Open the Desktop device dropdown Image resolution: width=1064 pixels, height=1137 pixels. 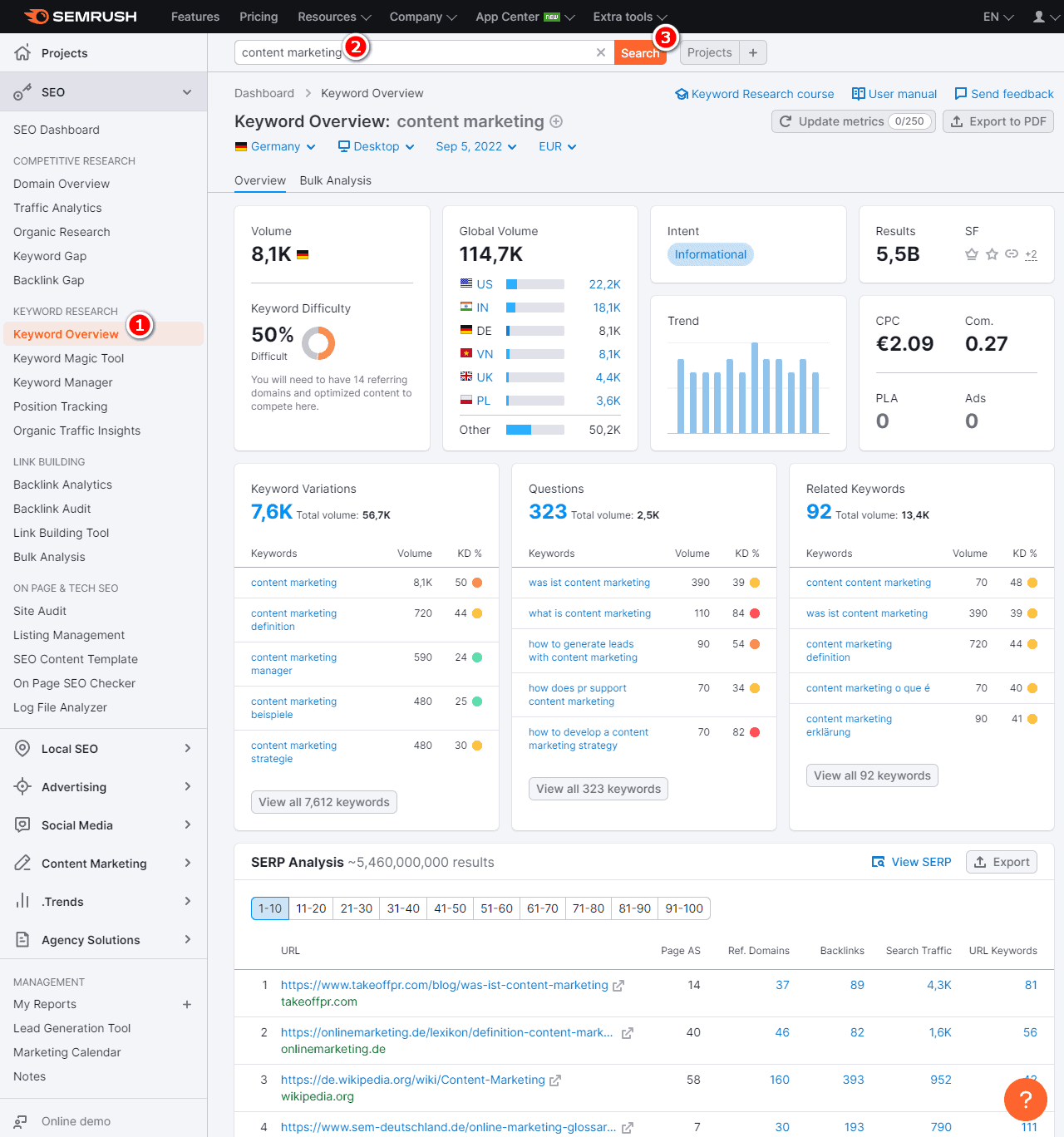[x=376, y=146]
